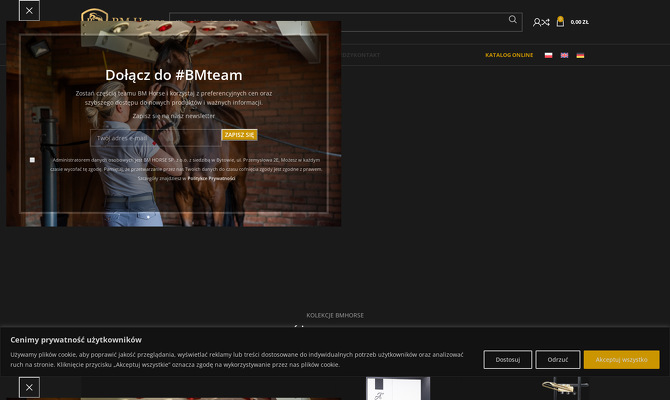
Task: Click the KOLEKCJE BMHORSE heading
Action: [335, 315]
